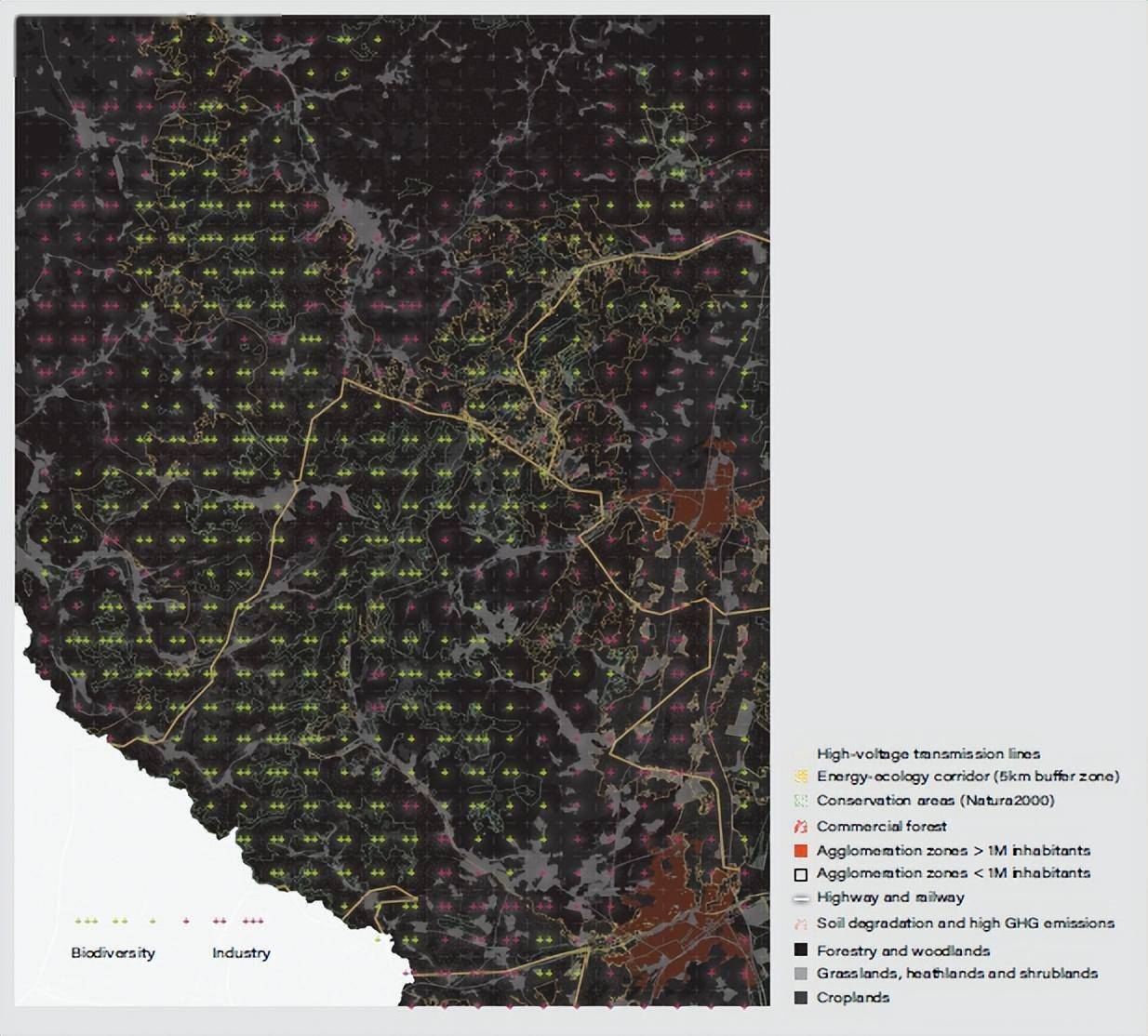The image size is (1148, 1036).
Task: Select the double pink Industry arrow symbol
Action: tap(220, 921)
